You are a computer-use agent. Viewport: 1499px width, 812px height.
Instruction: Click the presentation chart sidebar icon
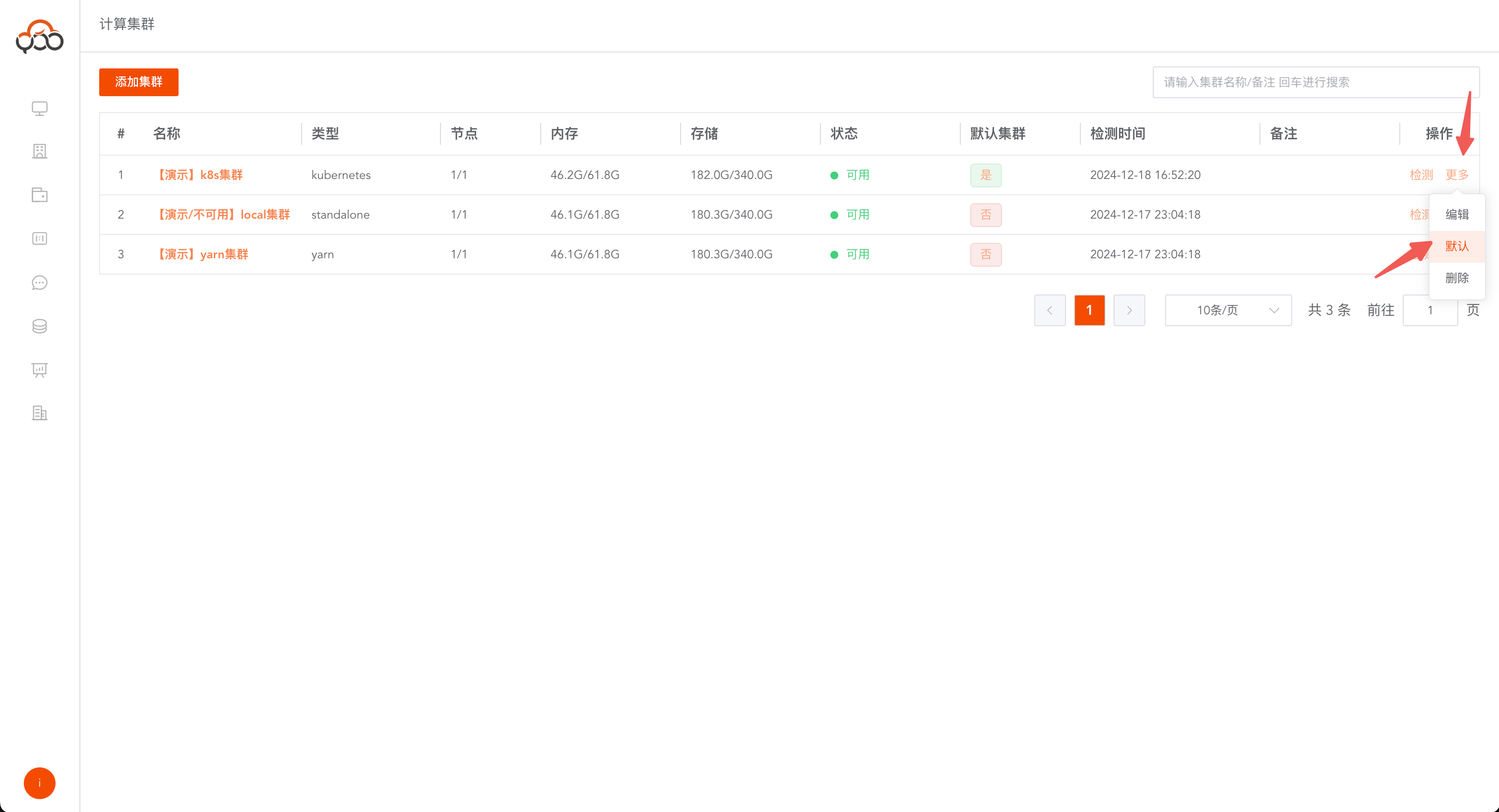40,370
